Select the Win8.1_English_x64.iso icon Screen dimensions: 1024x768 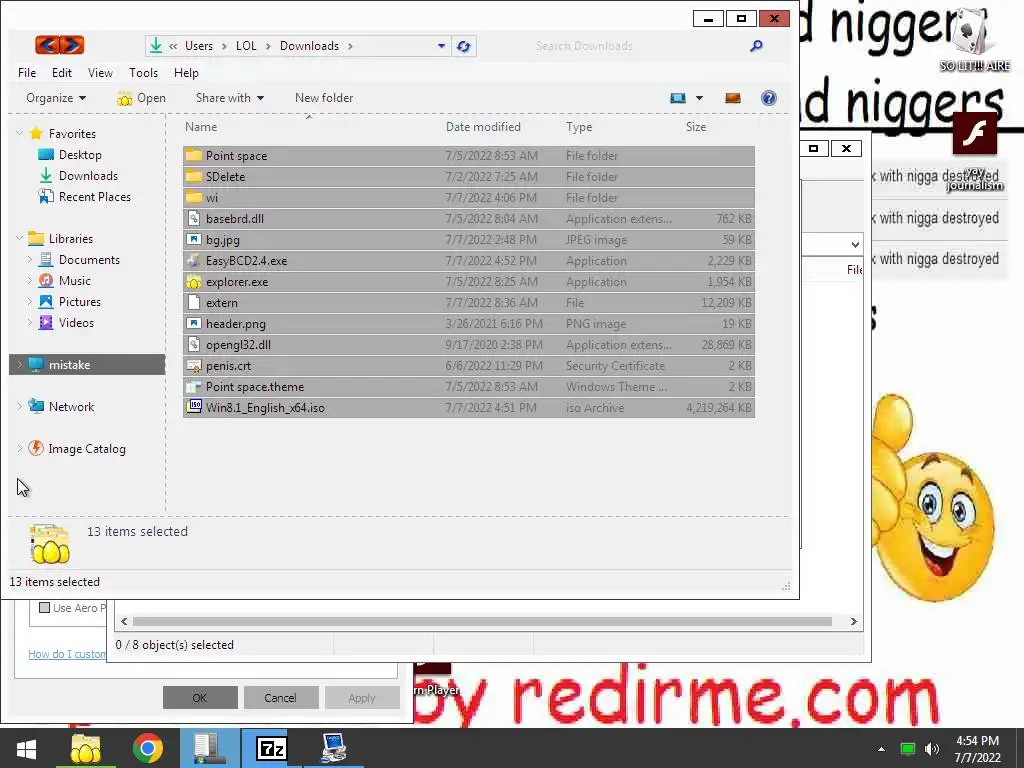pyautogui.click(x=193, y=408)
